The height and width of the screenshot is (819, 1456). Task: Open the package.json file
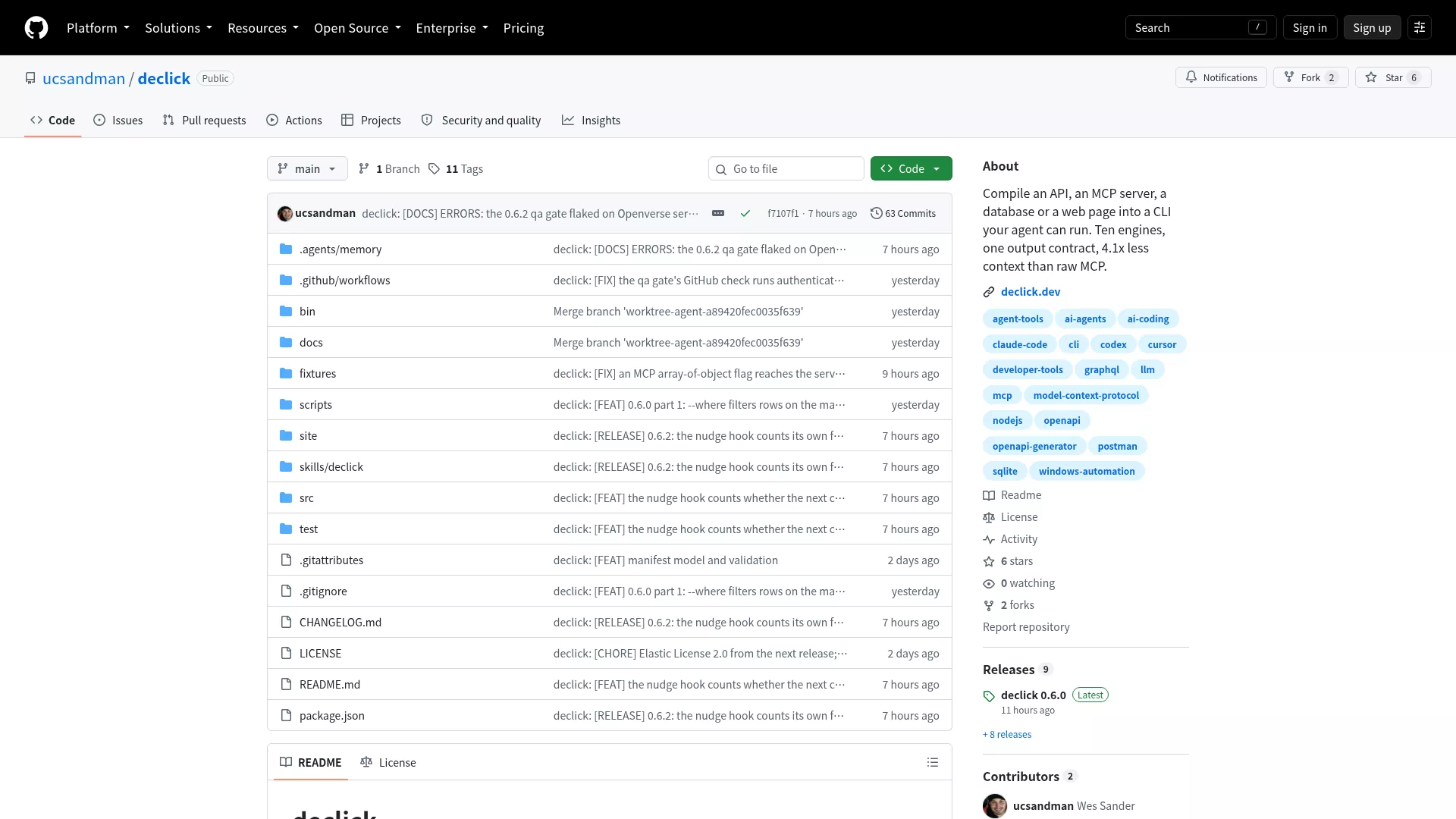332,716
